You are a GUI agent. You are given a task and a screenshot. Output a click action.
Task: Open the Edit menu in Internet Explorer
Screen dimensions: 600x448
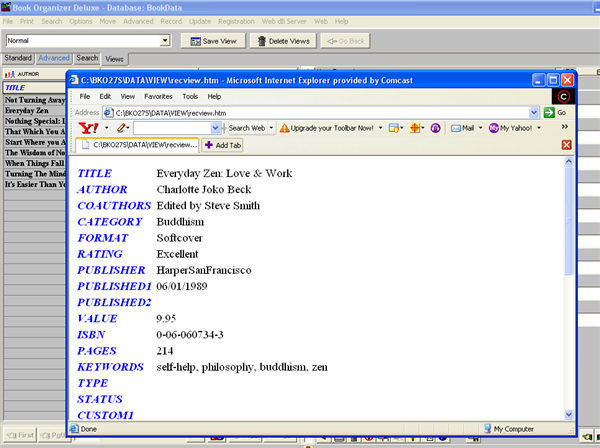pyautogui.click(x=105, y=96)
